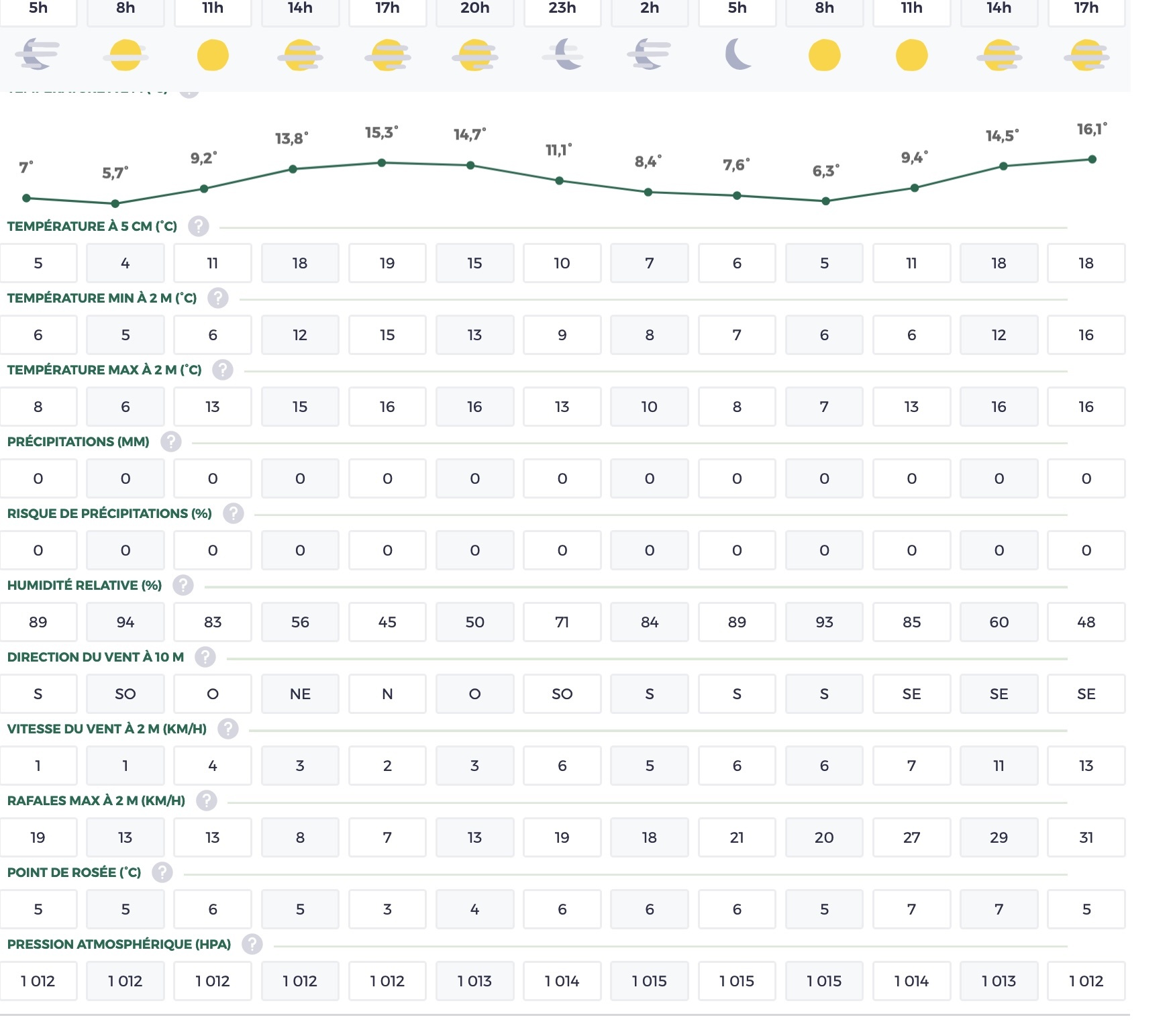Click Vitesse du vent help icon
This screenshot has height=1036, width=1169.
(227, 729)
